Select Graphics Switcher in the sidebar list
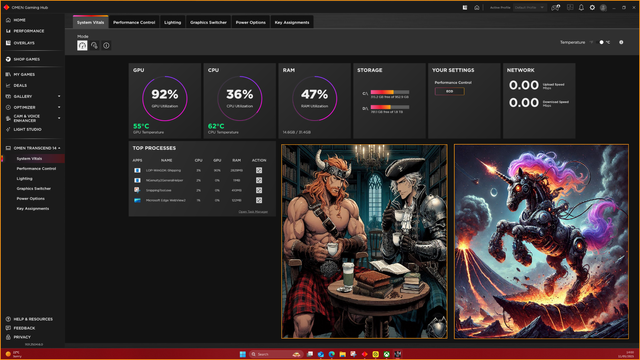This screenshot has height=360, width=640. pyautogui.click(x=33, y=189)
